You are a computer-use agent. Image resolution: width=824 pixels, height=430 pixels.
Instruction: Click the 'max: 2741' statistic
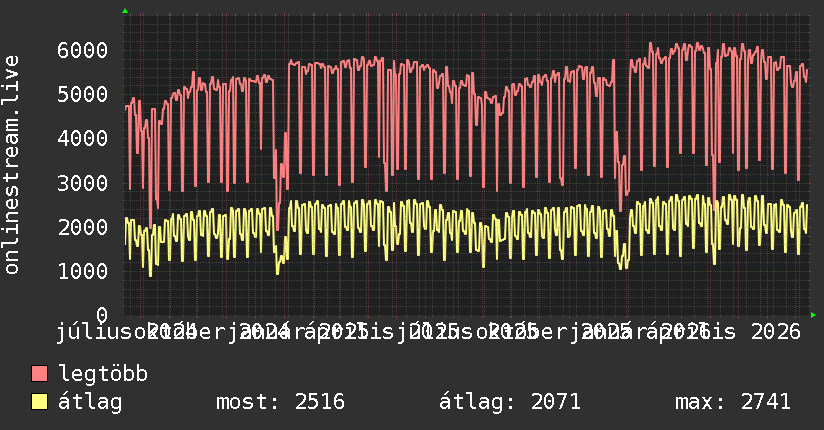733,402
